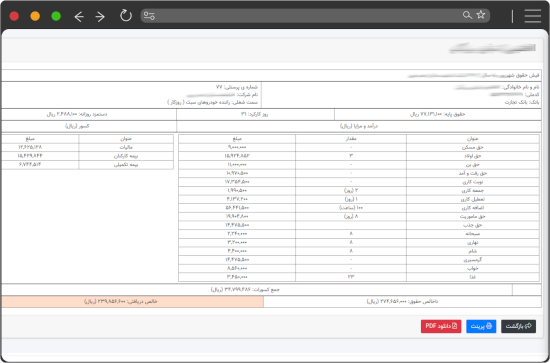Click the پرینت (print) button
Screen dimensions: 550x363
tap(481, 326)
